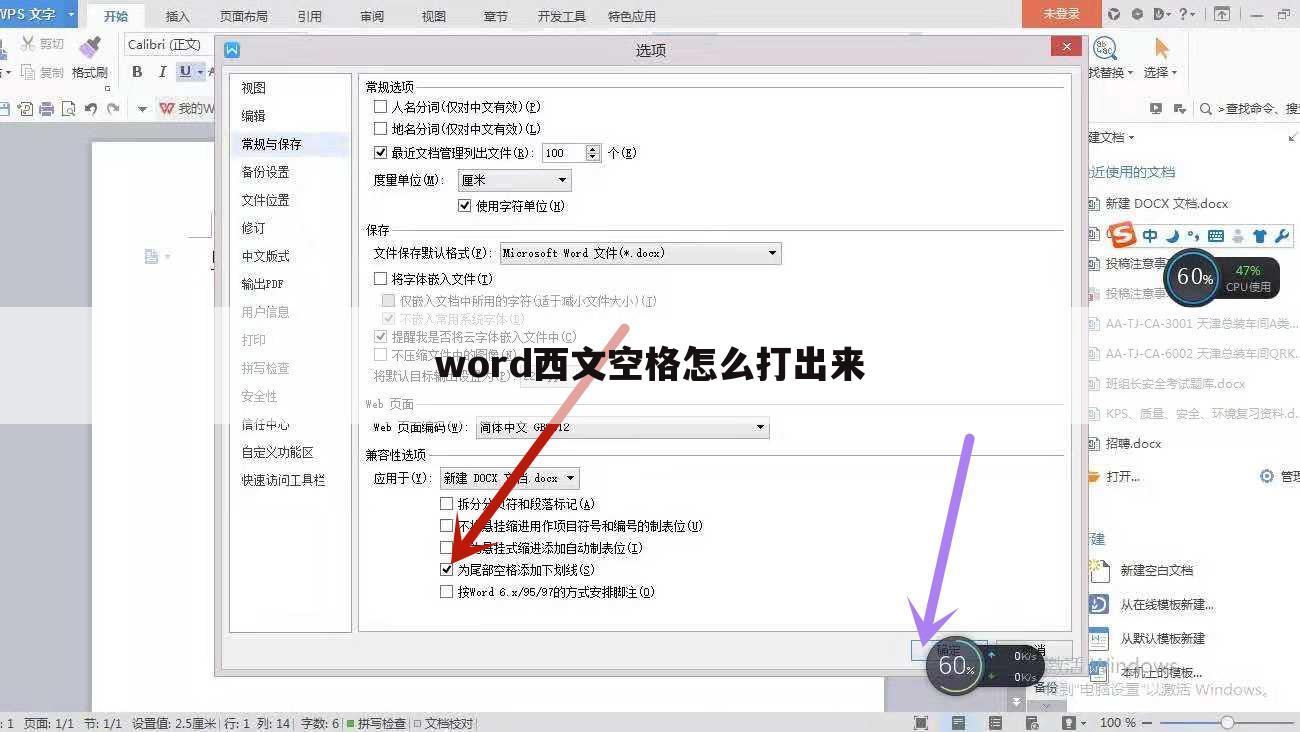The image size is (1300, 732).
Task: Toggle 拼写检查 in status bar
Action: [x=376, y=723]
